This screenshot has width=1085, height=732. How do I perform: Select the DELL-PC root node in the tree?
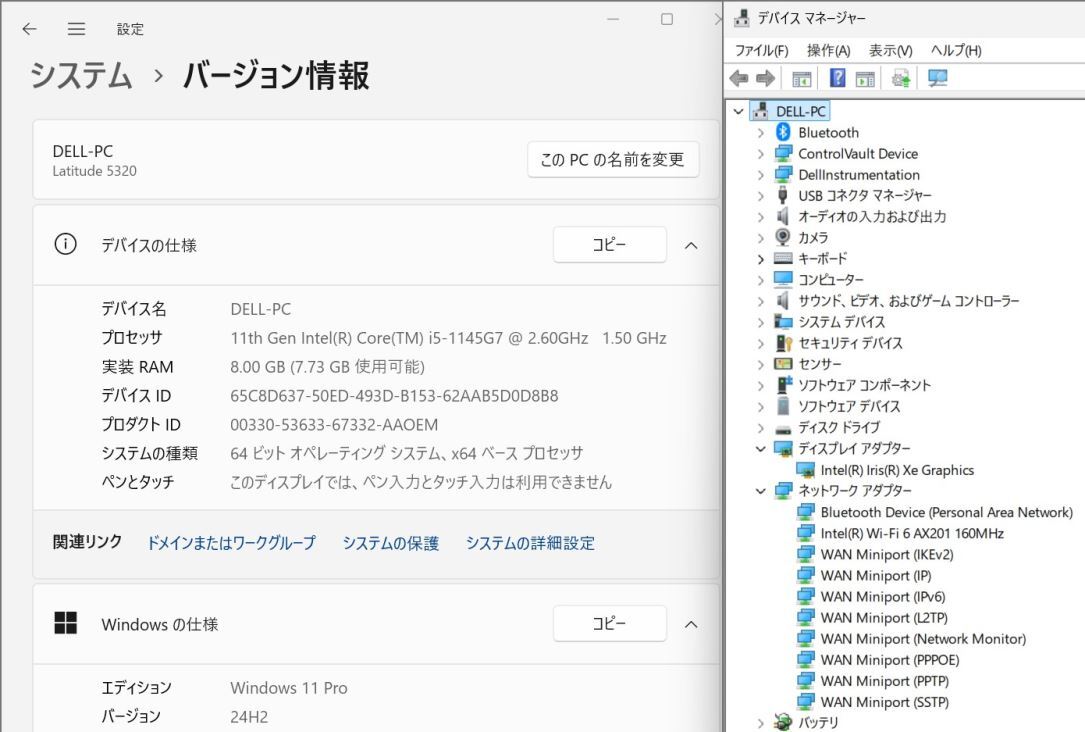(x=797, y=111)
